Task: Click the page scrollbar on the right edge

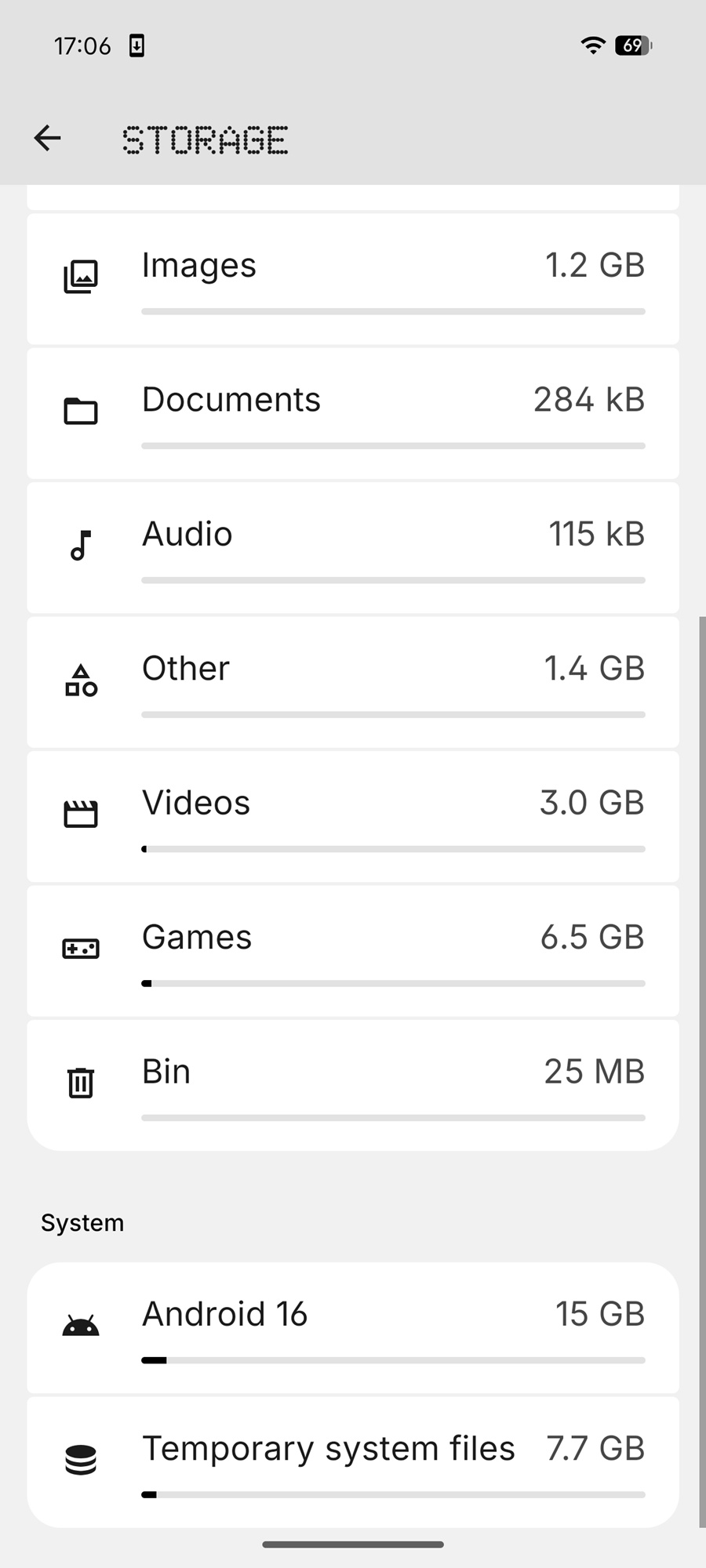Action: click(702, 1070)
